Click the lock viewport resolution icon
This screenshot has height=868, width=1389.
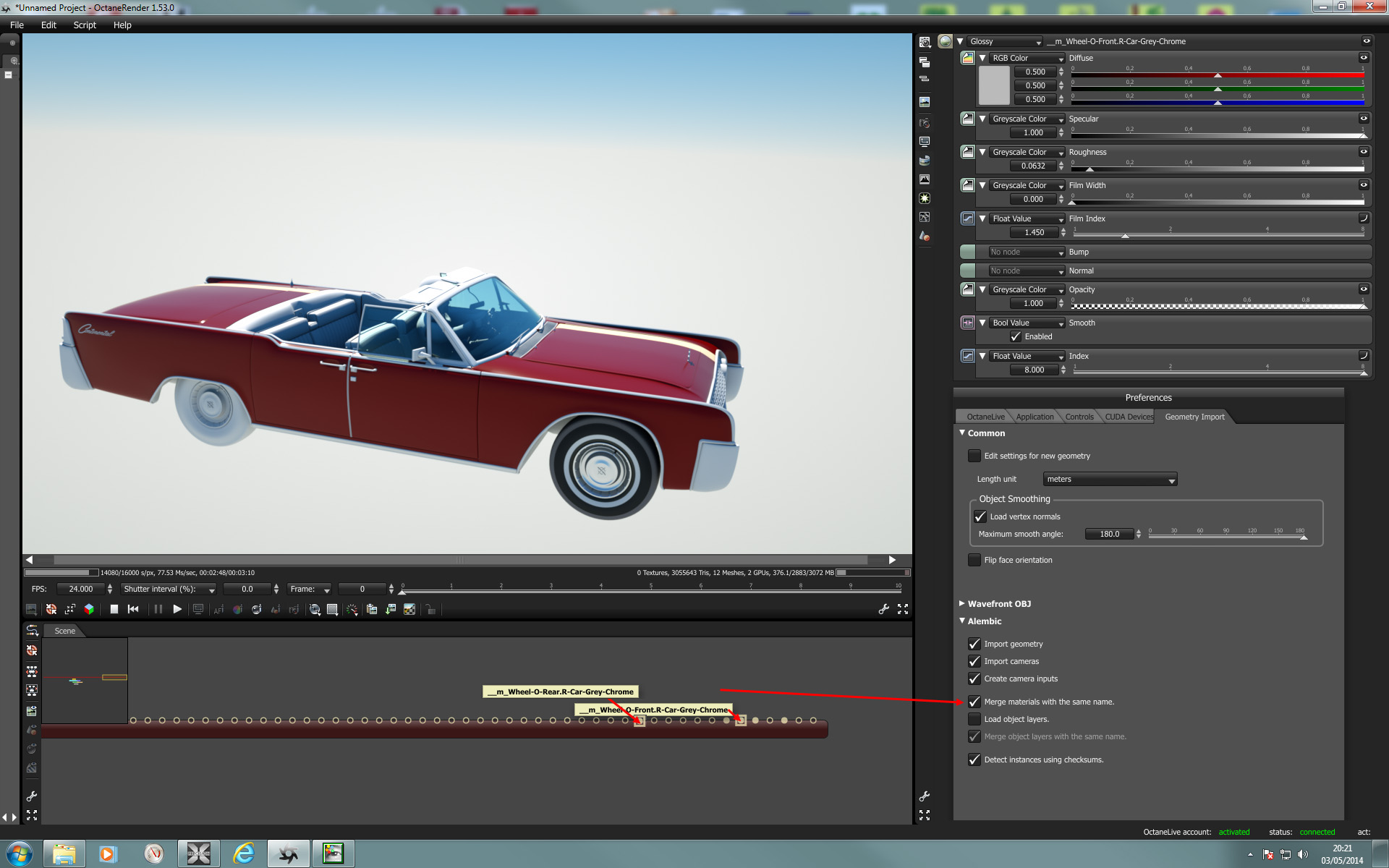[x=430, y=609]
